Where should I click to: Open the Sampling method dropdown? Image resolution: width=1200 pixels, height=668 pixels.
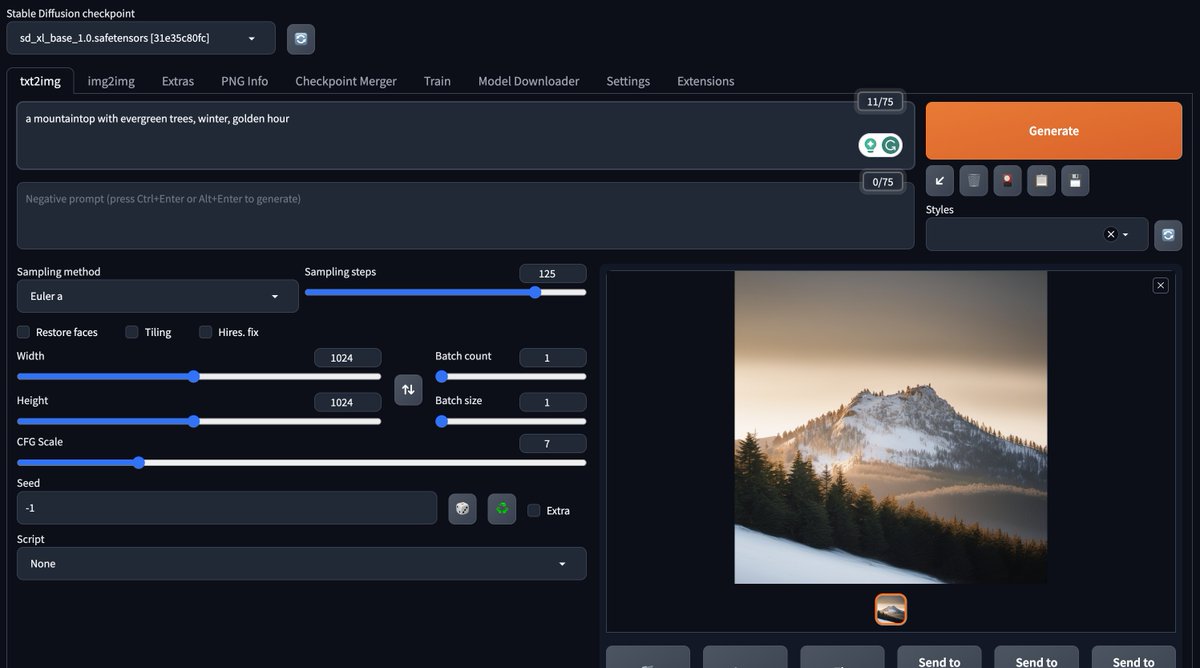click(x=157, y=296)
